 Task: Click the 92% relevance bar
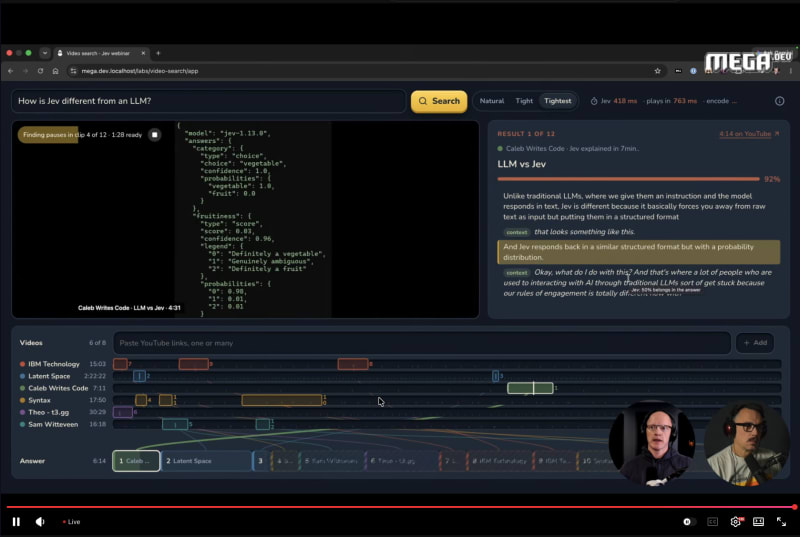[628, 179]
